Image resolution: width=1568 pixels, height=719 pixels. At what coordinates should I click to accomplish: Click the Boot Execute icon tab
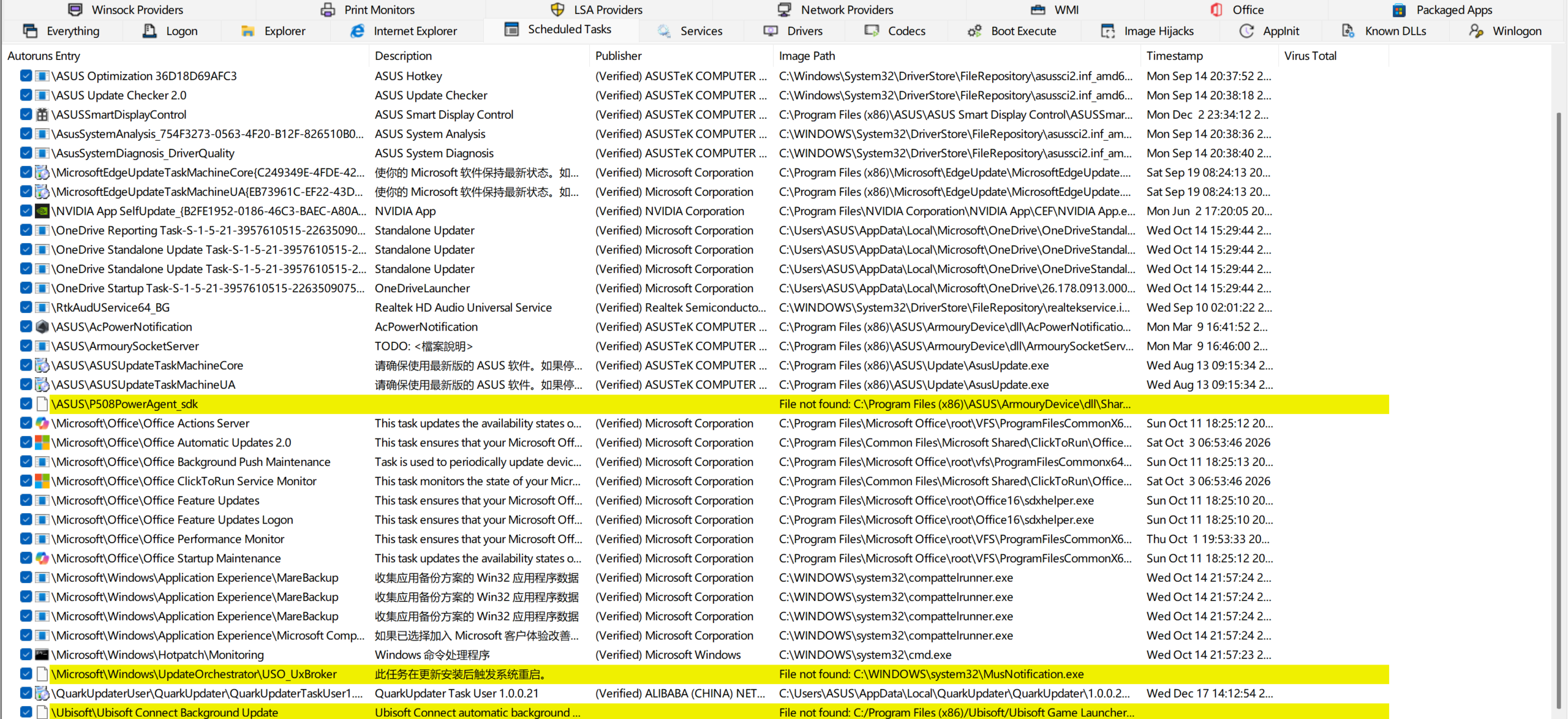click(x=974, y=31)
